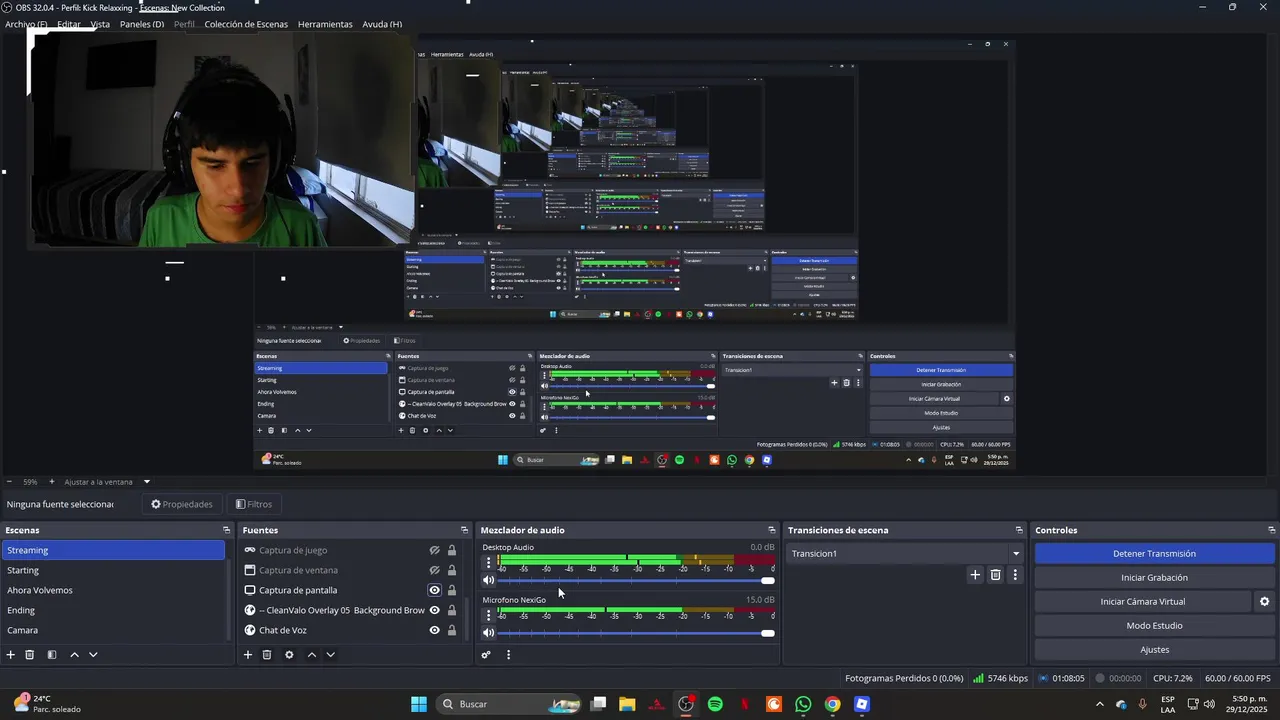Delete selected source with trash icon
Screen dimensions: 1280x720
click(267, 655)
